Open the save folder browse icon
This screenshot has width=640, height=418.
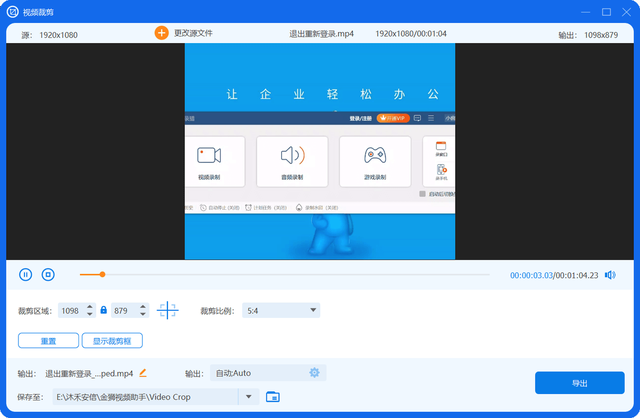click(273, 397)
